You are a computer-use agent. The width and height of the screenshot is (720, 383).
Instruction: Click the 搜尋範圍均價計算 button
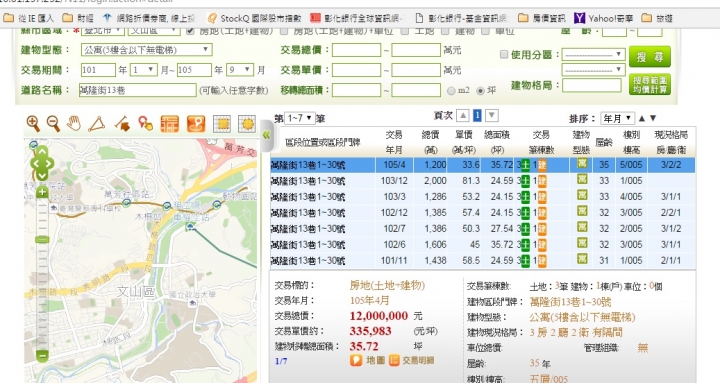tap(650, 84)
